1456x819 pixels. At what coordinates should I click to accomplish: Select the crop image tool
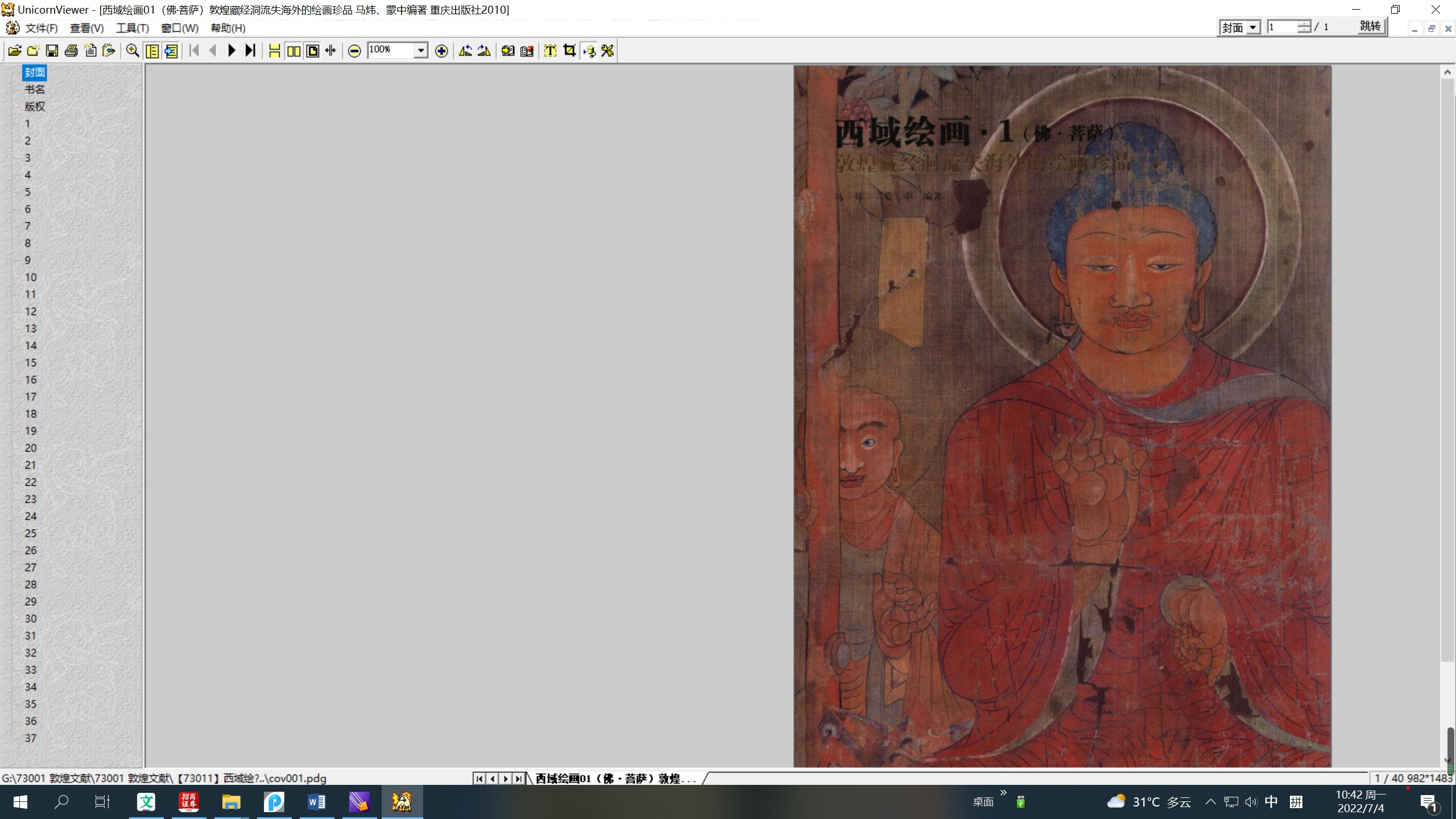(569, 51)
